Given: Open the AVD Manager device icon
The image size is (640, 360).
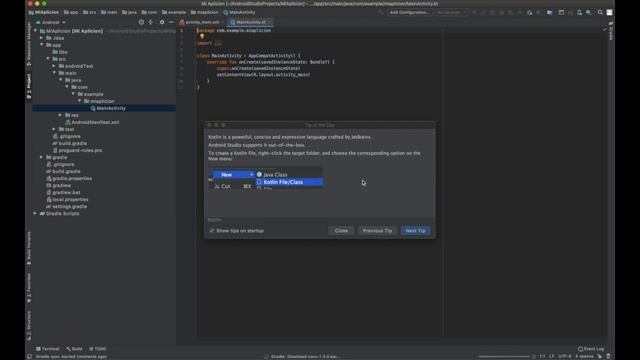Looking at the screenshot, I should (579, 12).
